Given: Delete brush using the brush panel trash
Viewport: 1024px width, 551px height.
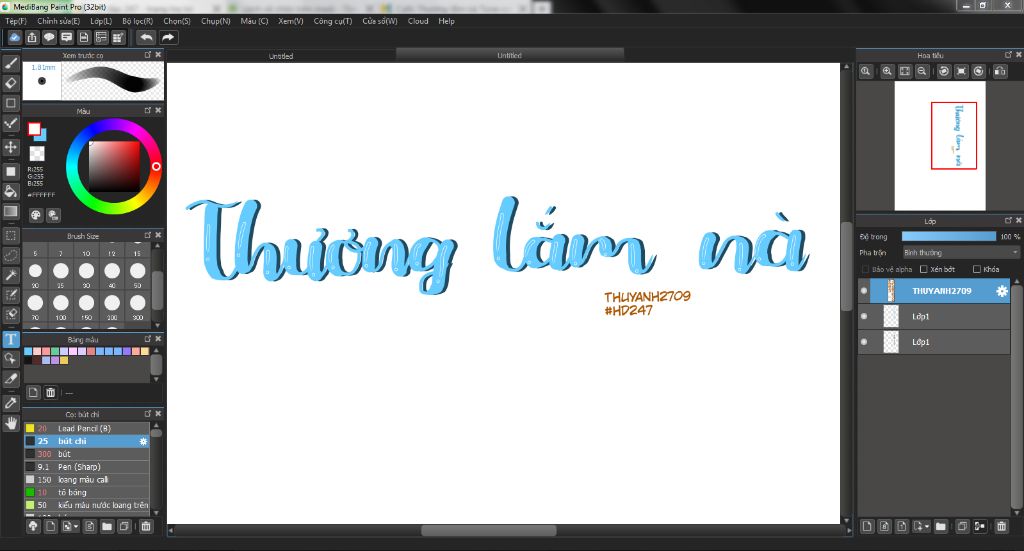Looking at the screenshot, I should [x=146, y=526].
